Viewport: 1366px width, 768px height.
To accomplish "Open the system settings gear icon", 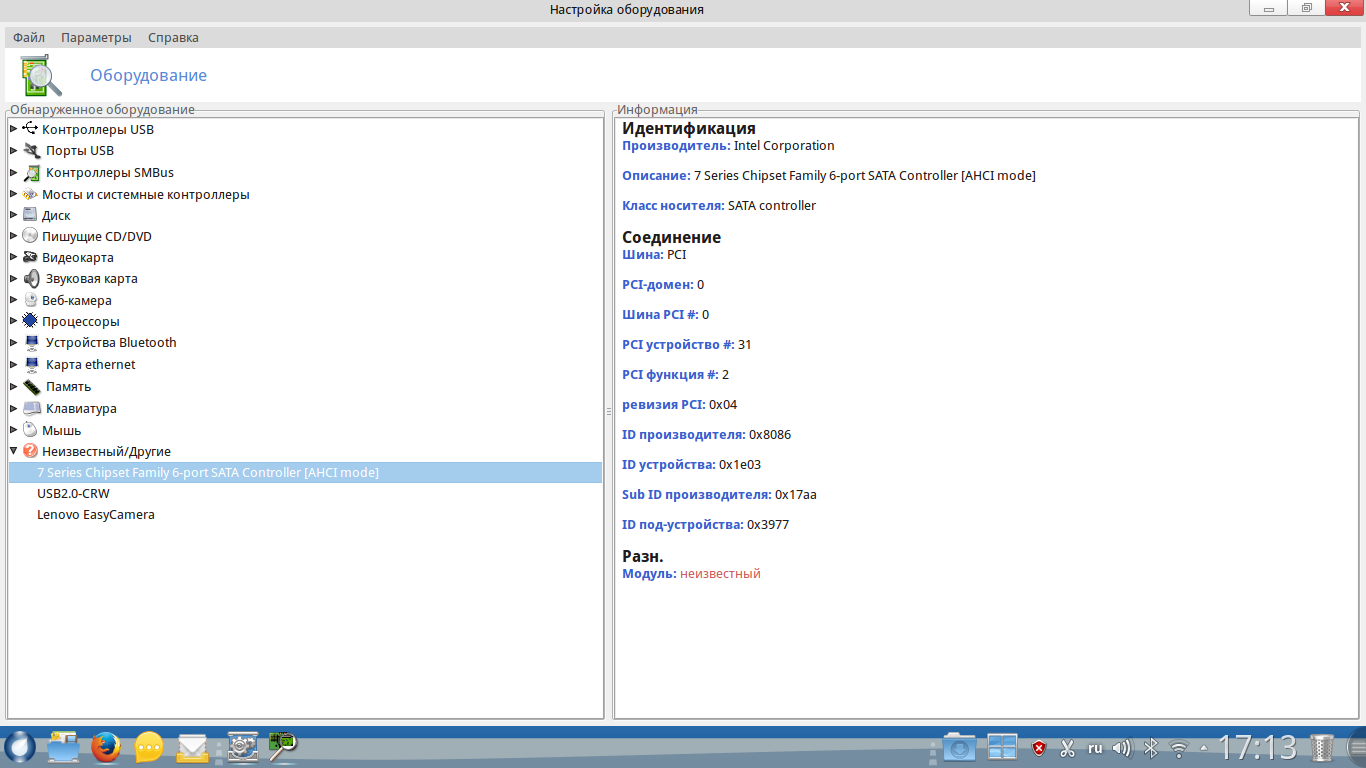I will (x=242, y=747).
